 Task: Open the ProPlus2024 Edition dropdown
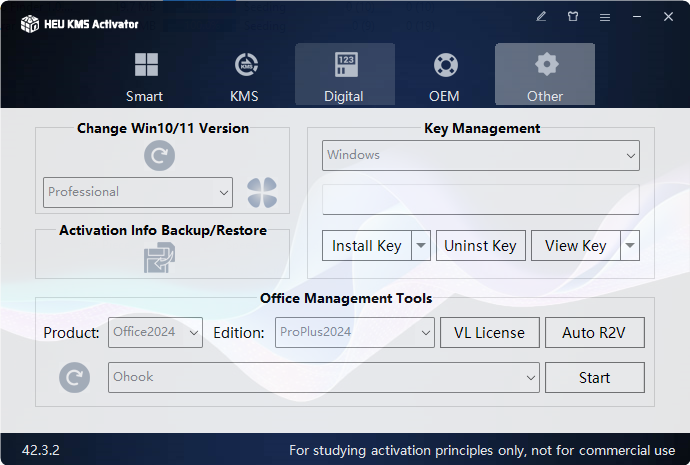(x=355, y=333)
